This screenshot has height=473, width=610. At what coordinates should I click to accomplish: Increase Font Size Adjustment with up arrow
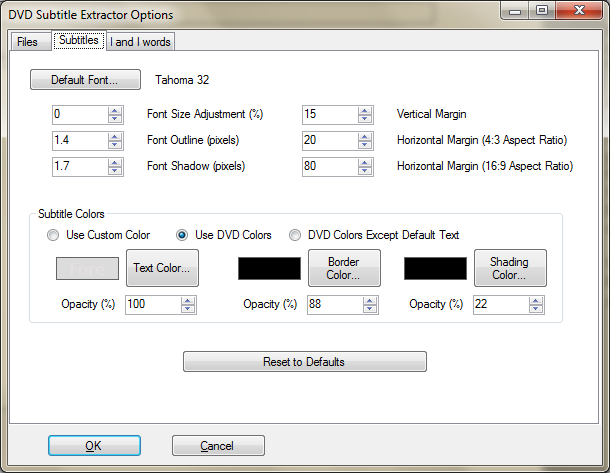pyautogui.click(x=115, y=111)
